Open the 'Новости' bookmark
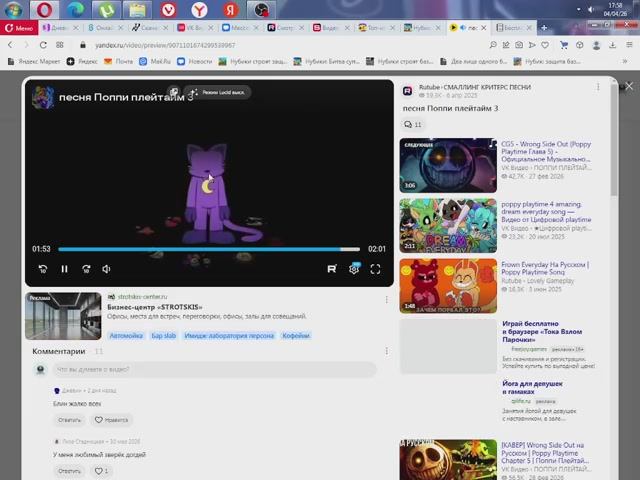 pos(195,62)
